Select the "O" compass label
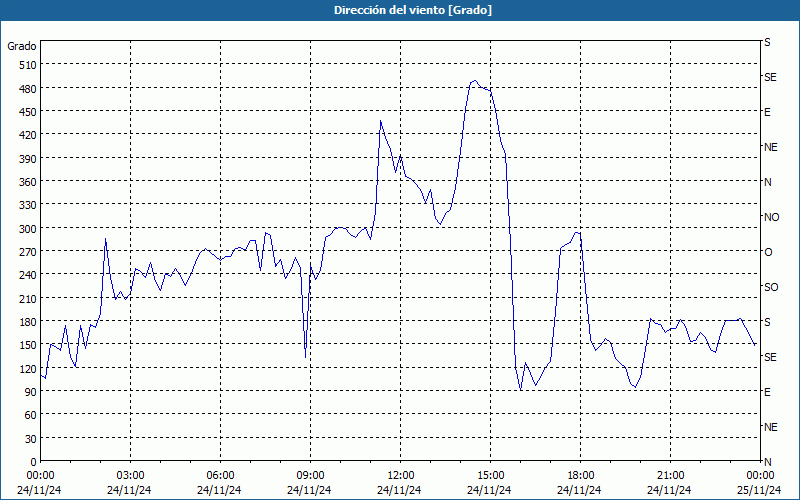Viewport: 800px width, 500px height. coord(768,253)
